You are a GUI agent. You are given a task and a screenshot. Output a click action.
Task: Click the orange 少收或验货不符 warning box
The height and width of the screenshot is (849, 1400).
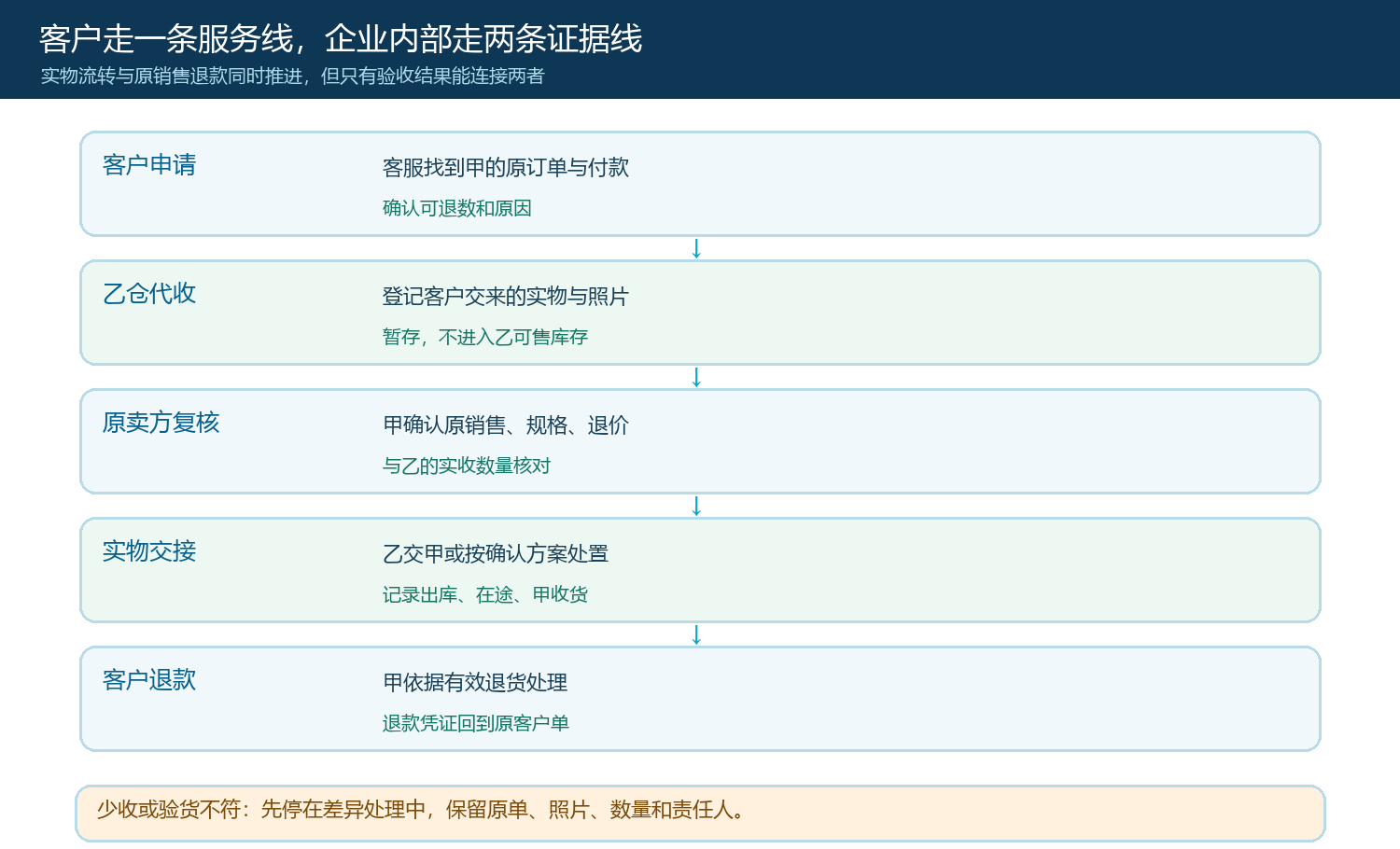click(x=700, y=814)
